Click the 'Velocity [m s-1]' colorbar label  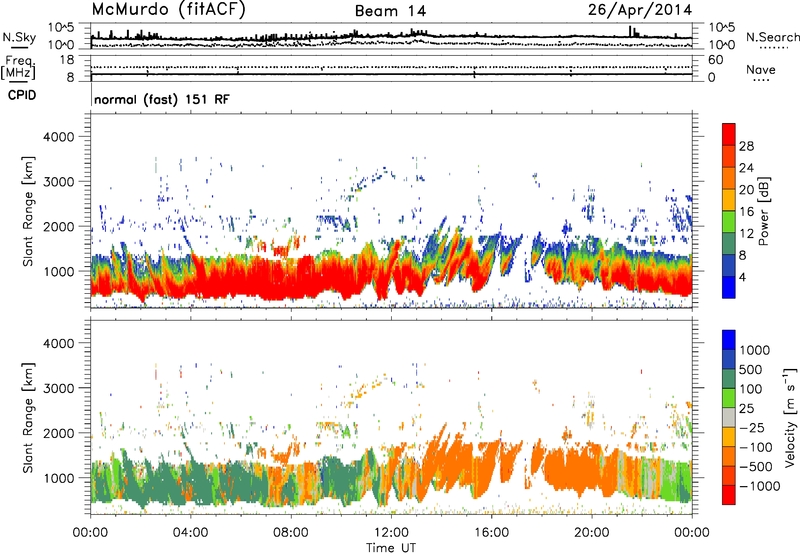click(790, 417)
